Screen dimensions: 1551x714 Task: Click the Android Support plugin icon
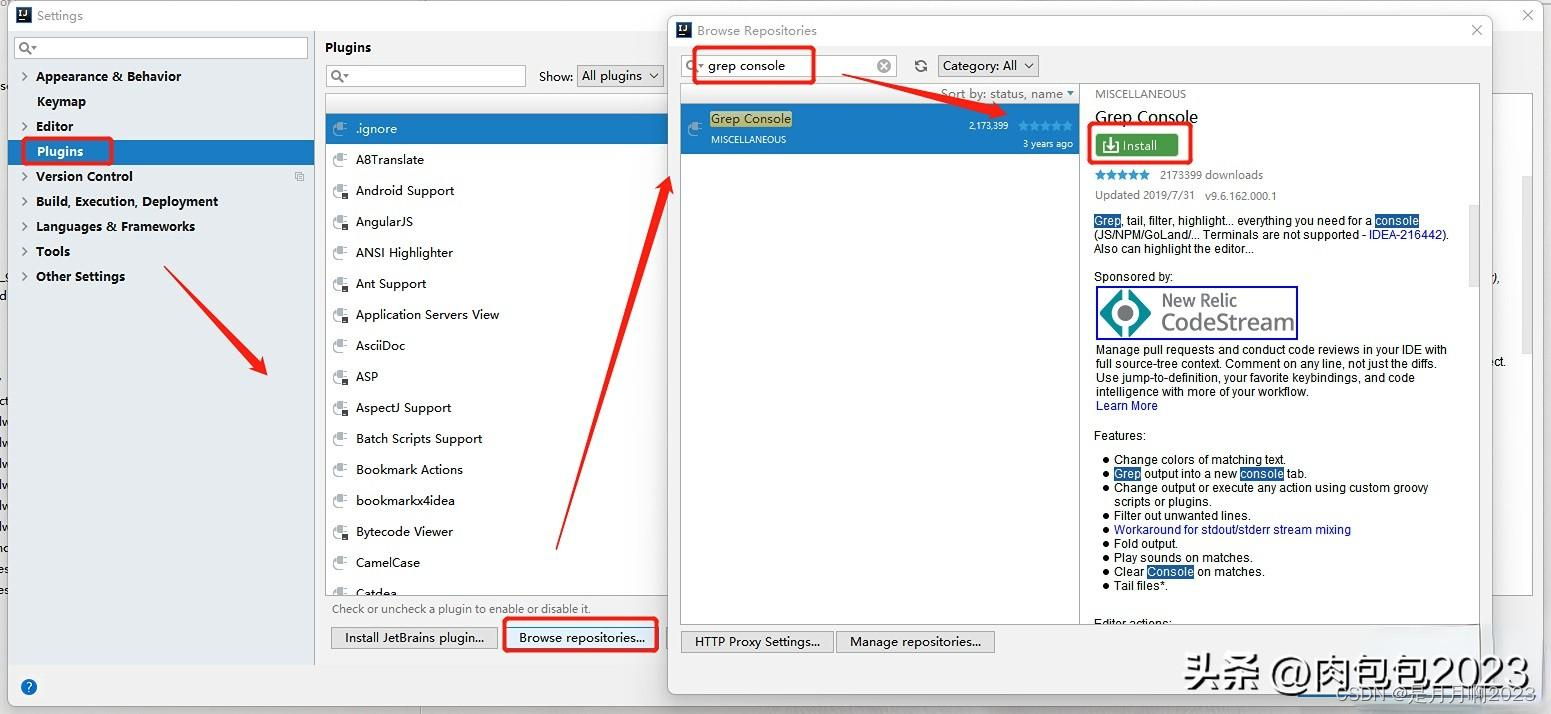coord(340,191)
